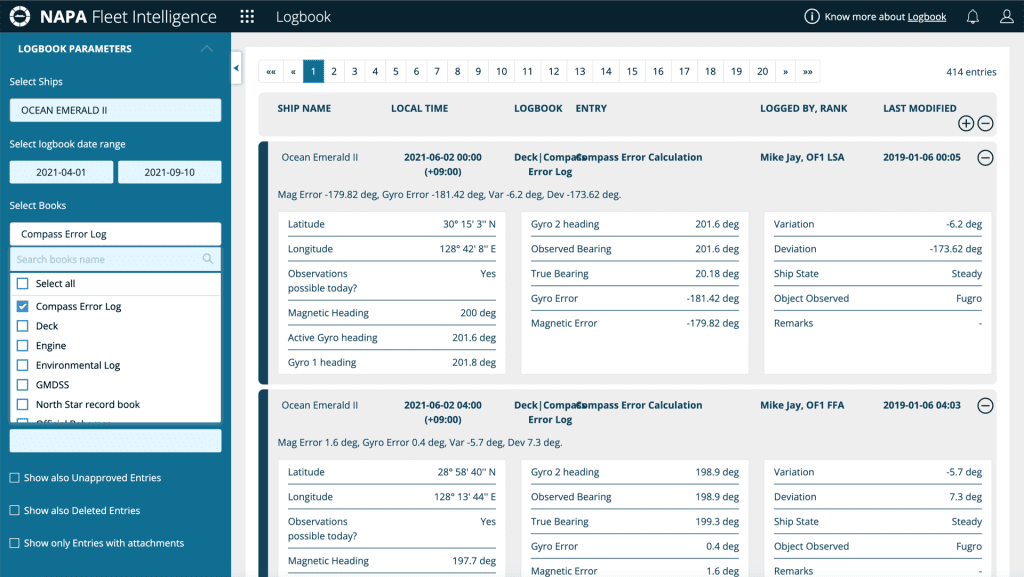
Task: Jump to the last page button
Action: click(808, 71)
